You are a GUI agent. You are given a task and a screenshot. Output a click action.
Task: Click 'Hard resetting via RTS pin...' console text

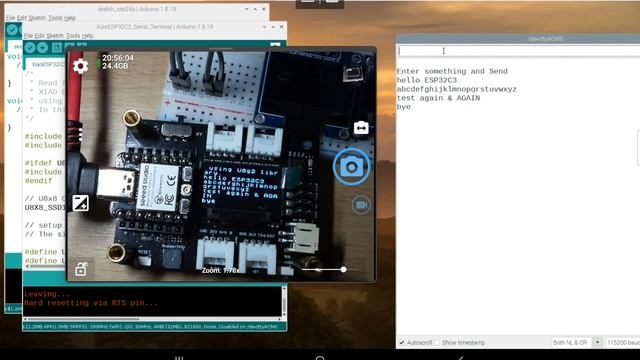(91, 303)
